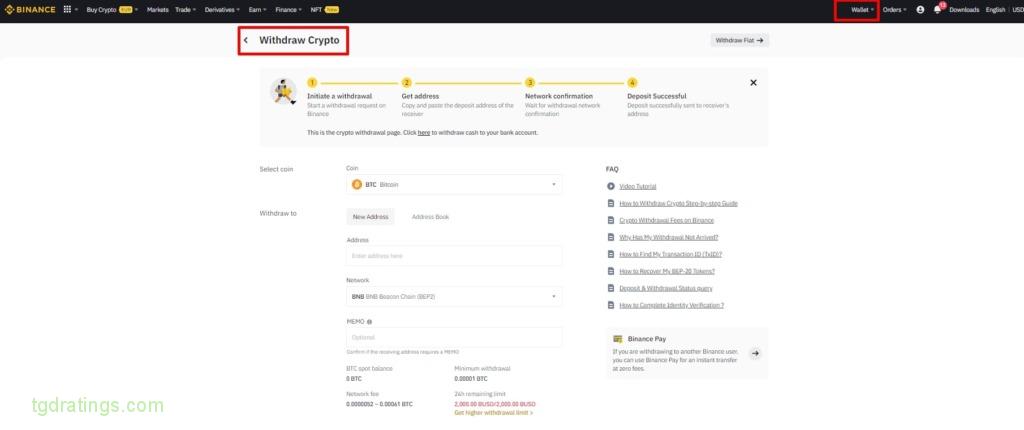
Task: Click the Binance logo
Action: (29, 10)
